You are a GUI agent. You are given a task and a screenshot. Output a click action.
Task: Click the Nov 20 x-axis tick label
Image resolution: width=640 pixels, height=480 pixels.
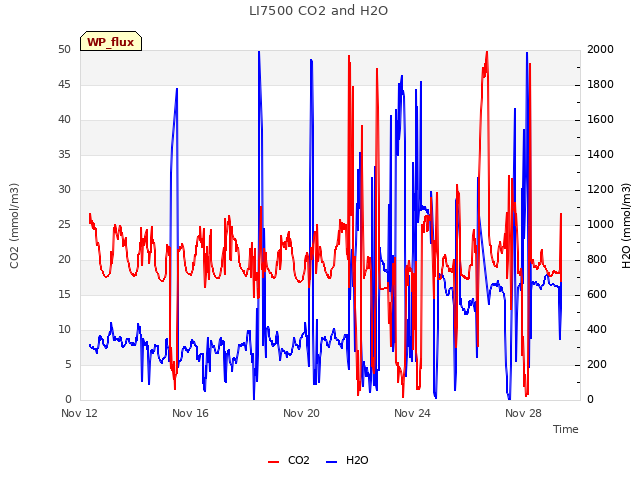tap(301, 413)
